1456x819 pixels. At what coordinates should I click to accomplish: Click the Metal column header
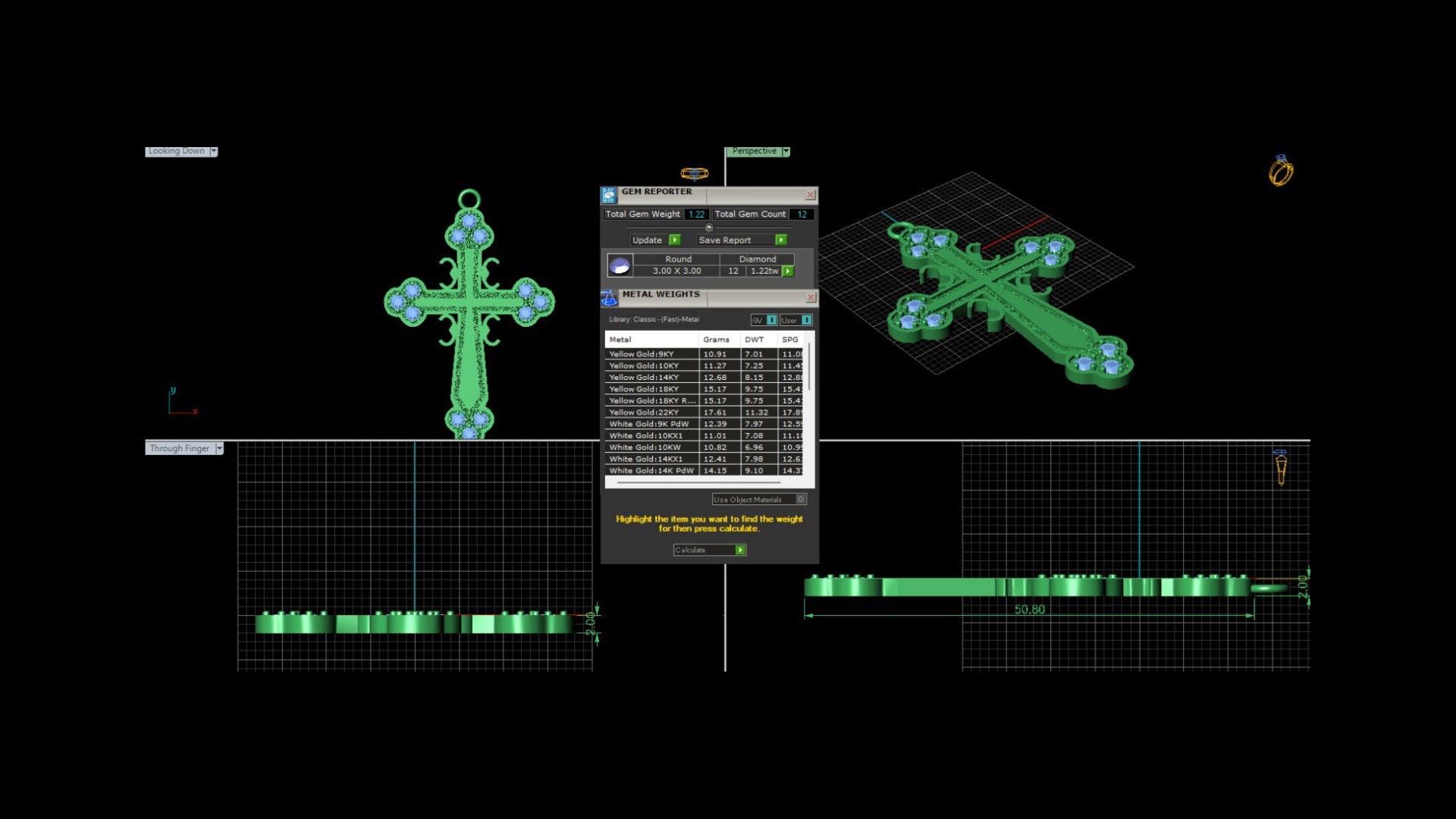coord(651,340)
